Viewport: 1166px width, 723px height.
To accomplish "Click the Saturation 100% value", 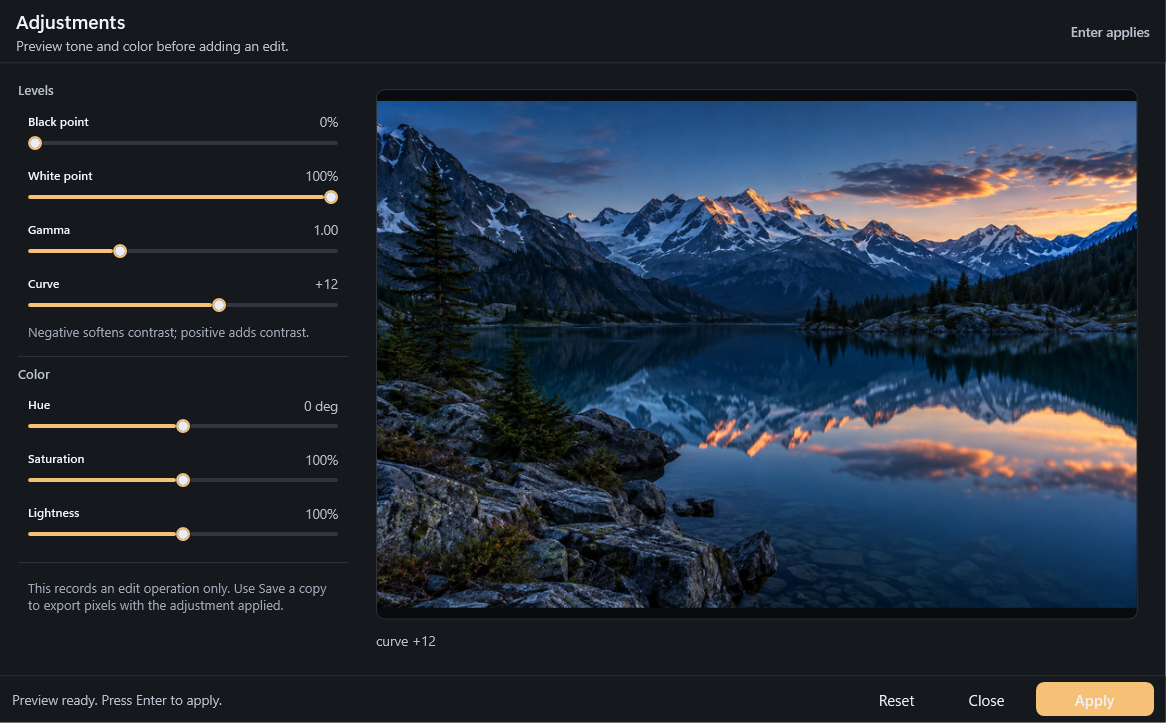I will pos(321,460).
